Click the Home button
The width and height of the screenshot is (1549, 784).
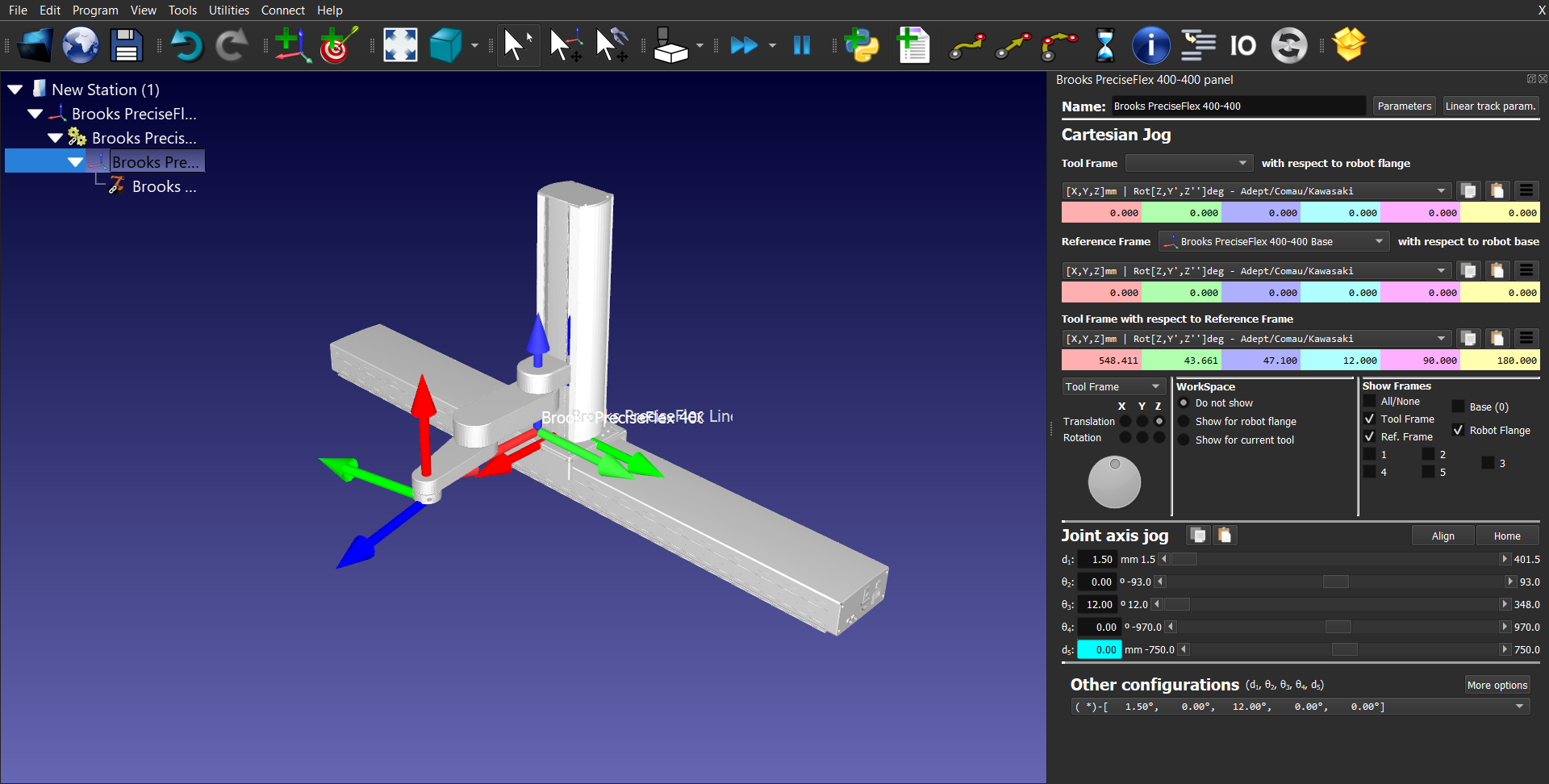(1506, 536)
